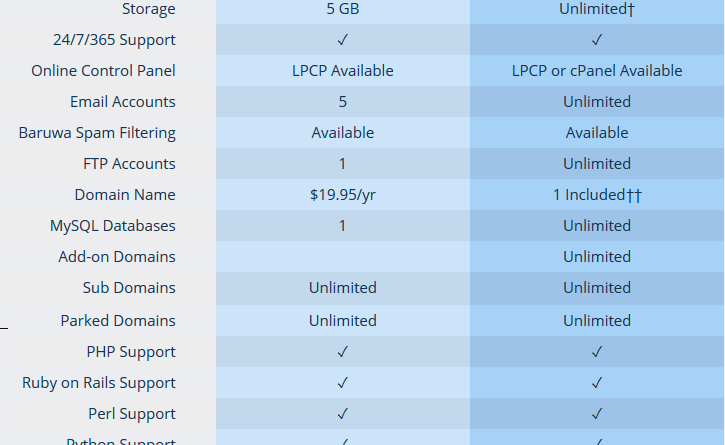Image resolution: width=725 pixels, height=445 pixels.
Task: Select PHP Support checkmark in first plan column
Action: [343, 352]
